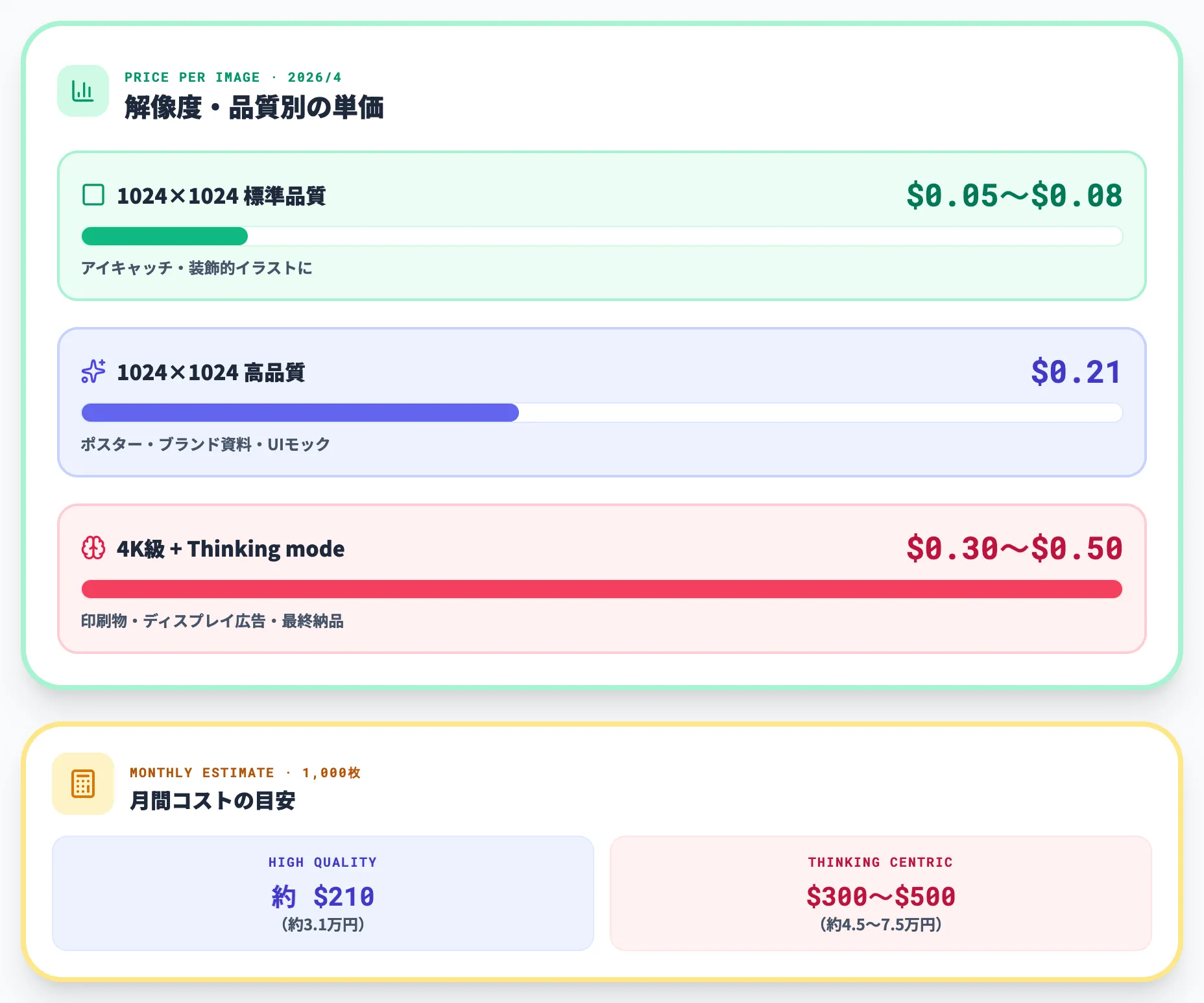Image resolution: width=1204 pixels, height=1003 pixels.
Task: Expand the 標準品質 pricing card
Action: (x=602, y=226)
